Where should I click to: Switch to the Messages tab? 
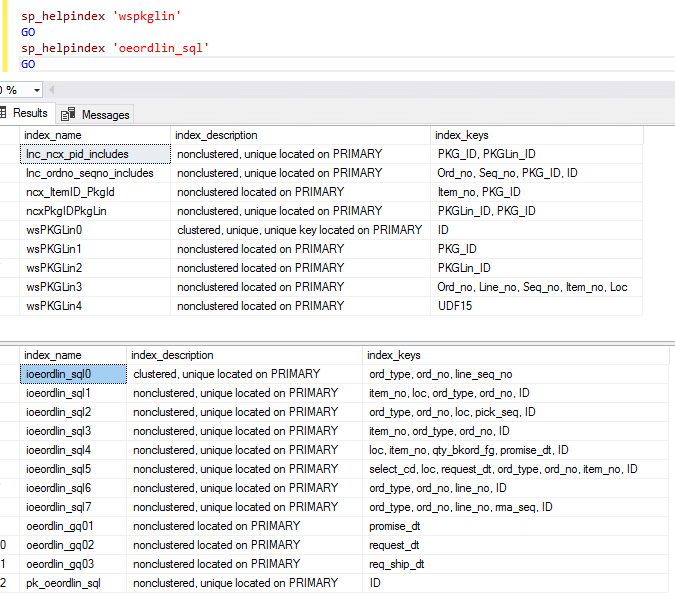[x=105, y=114]
